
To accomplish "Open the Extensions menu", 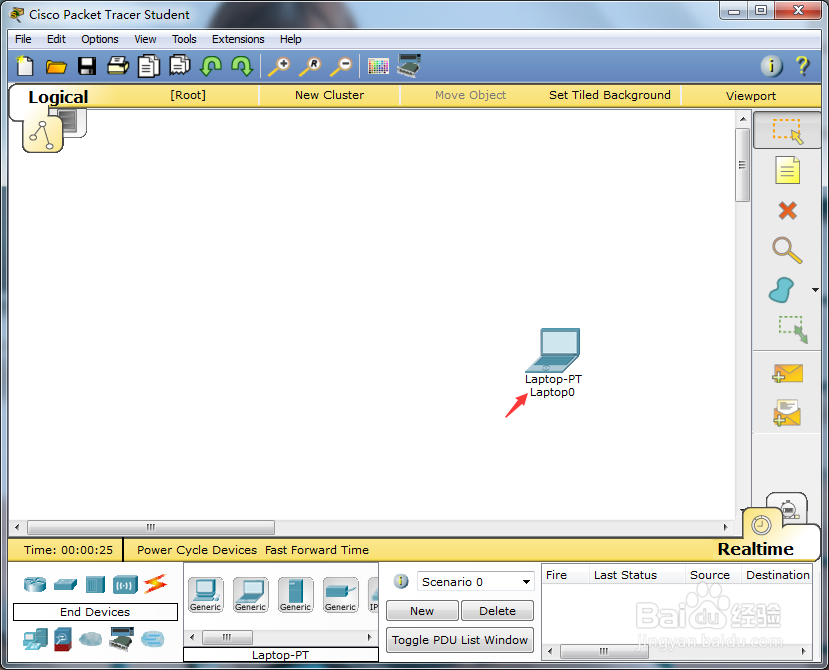I will (238, 39).
